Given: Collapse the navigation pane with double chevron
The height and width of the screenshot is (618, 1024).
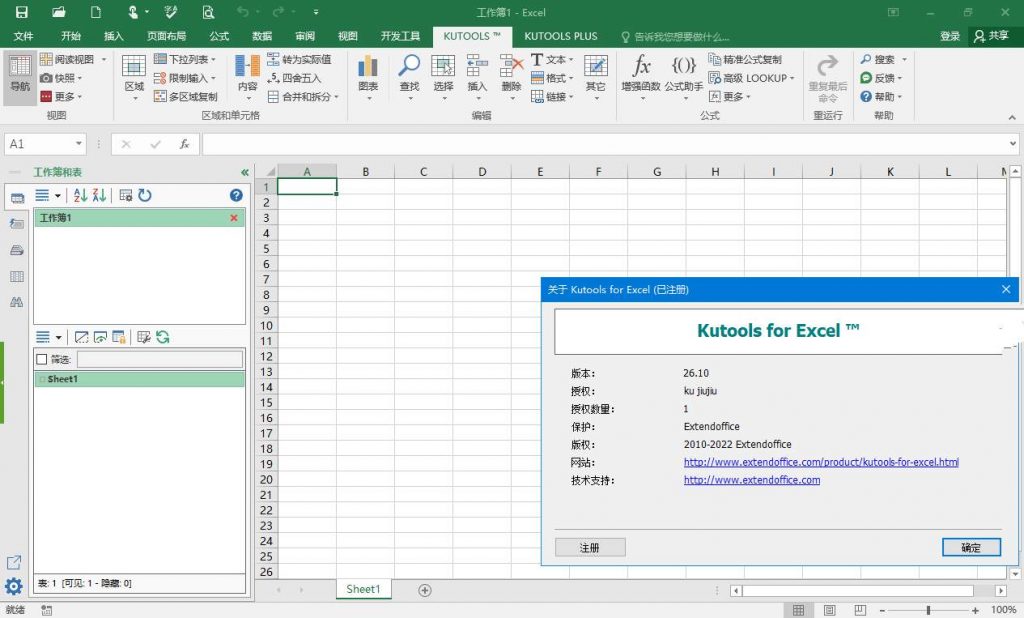Looking at the screenshot, I should [244, 172].
